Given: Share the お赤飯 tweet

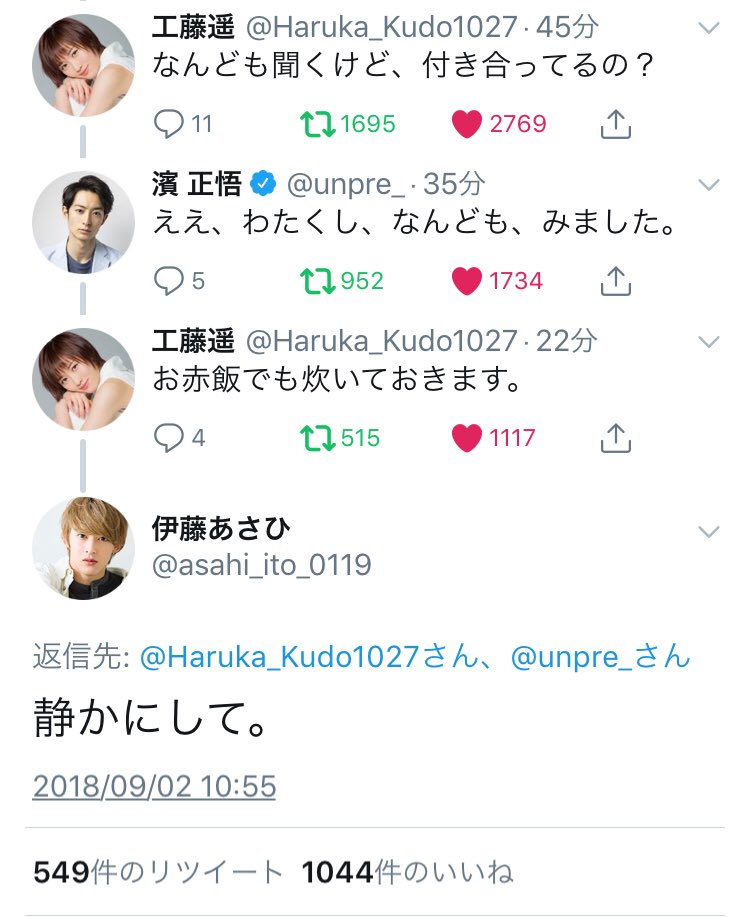Looking at the screenshot, I should click(x=616, y=437).
